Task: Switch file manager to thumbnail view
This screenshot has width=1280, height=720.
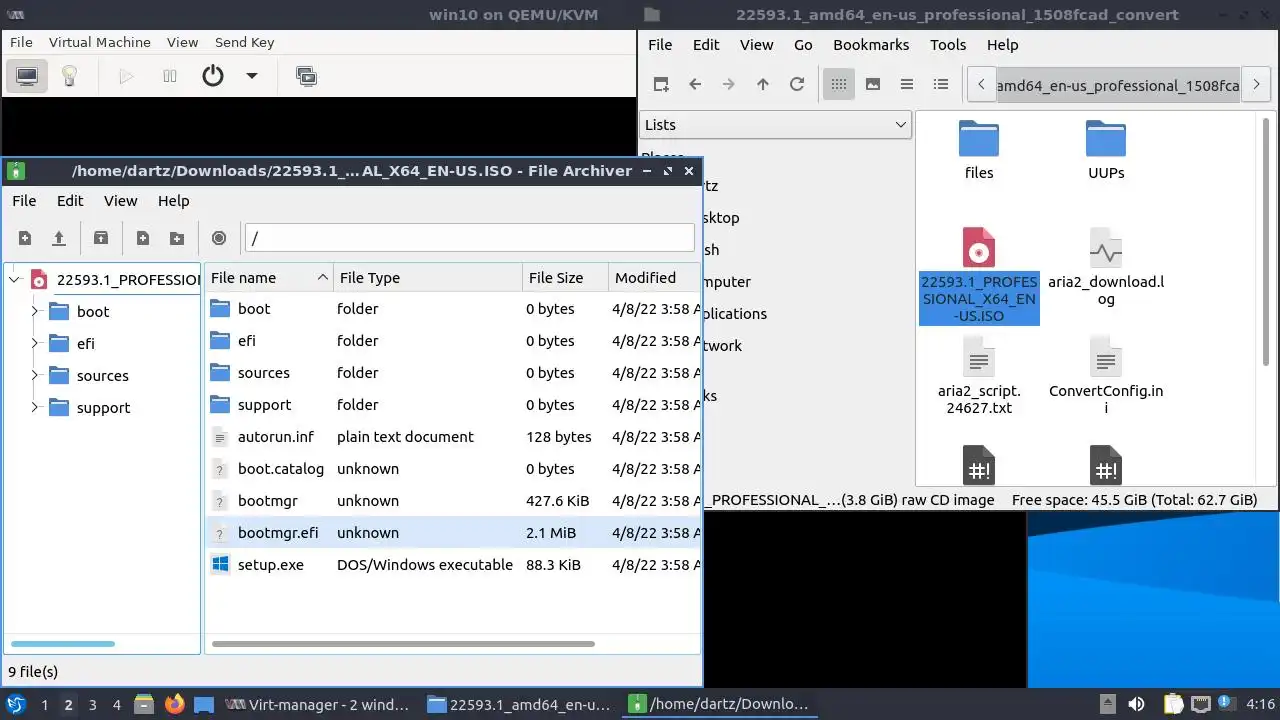Action: pos(873,84)
